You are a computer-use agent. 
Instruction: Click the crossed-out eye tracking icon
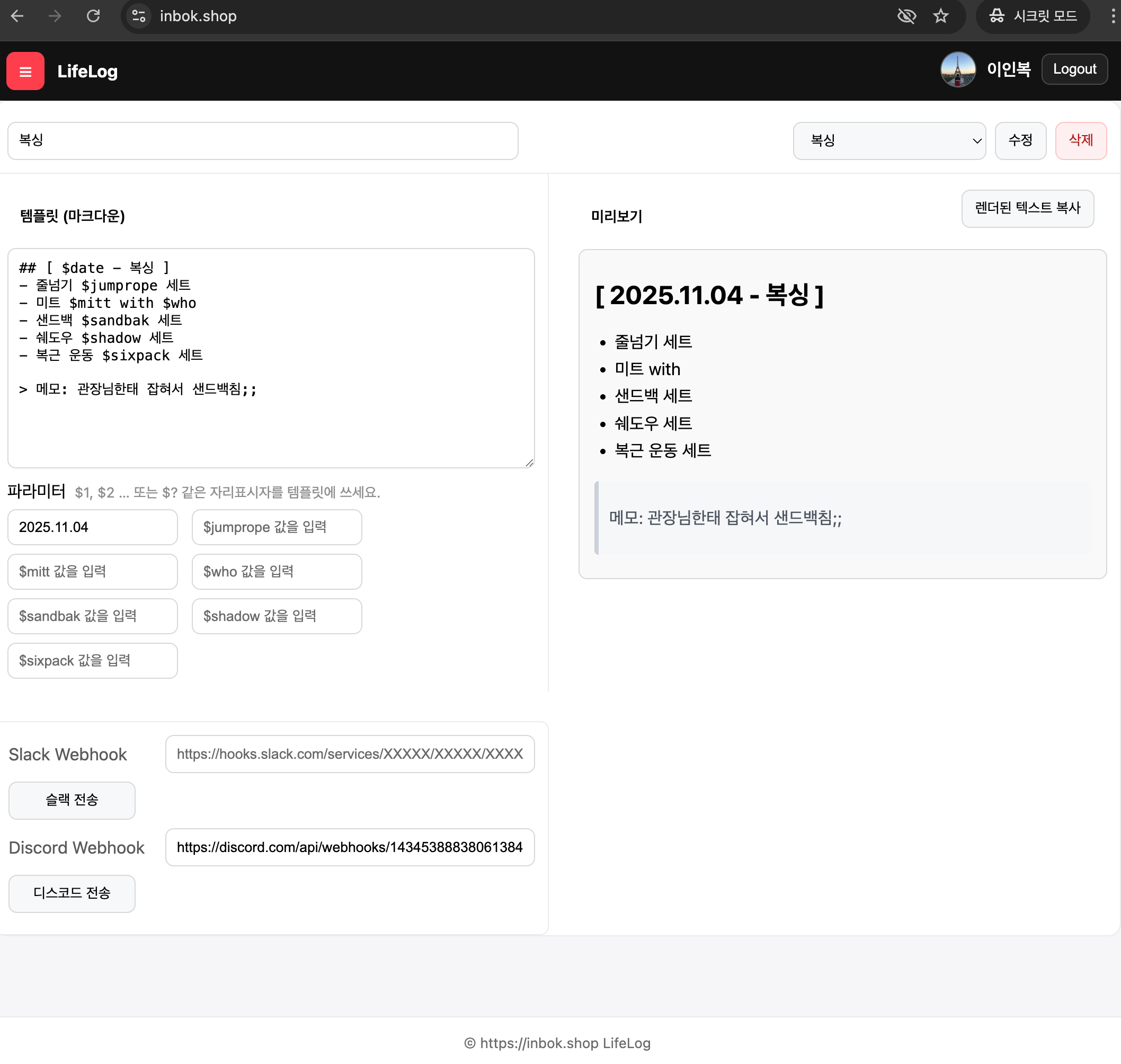(x=906, y=16)
